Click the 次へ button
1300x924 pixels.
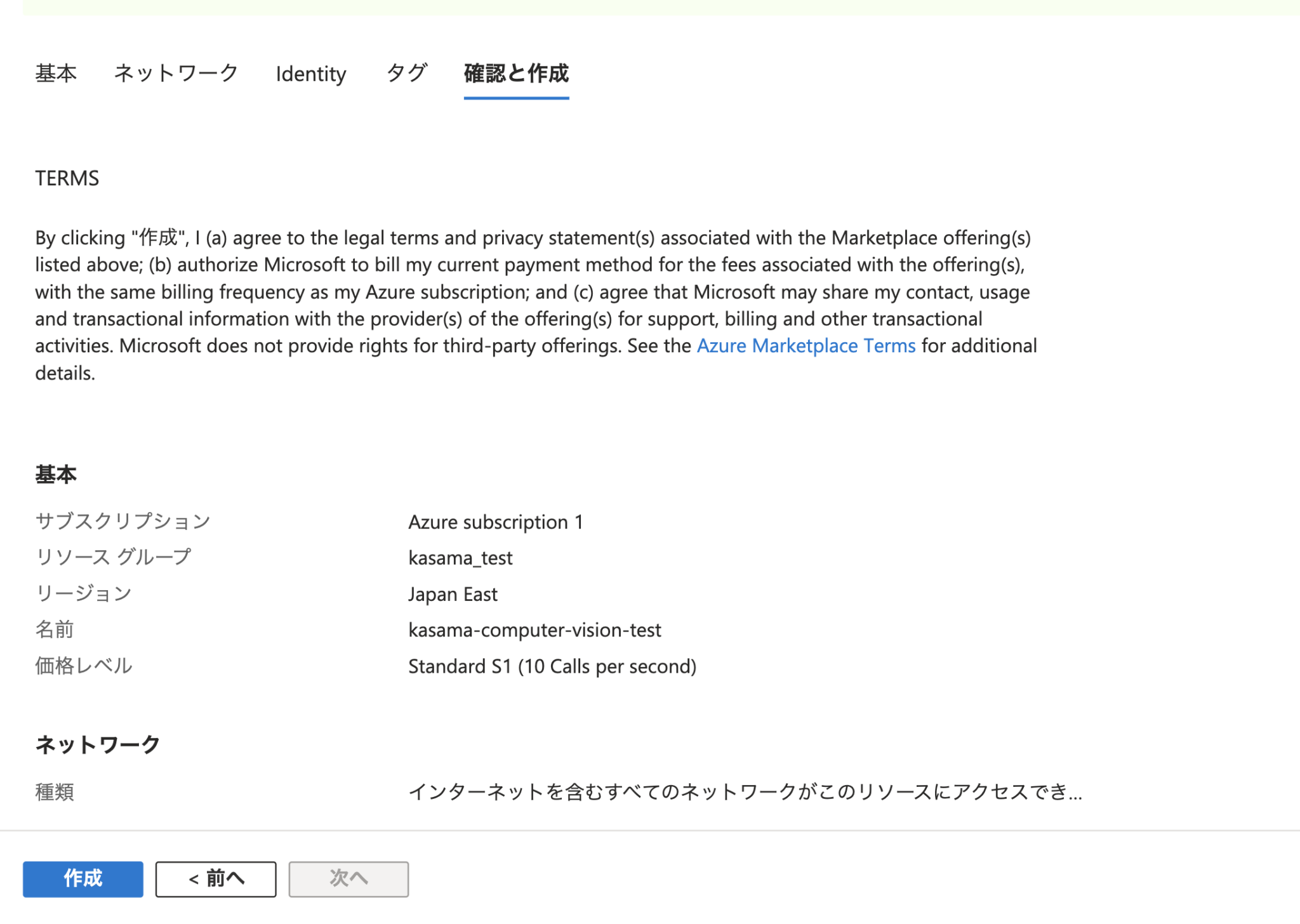click(348, 878)
